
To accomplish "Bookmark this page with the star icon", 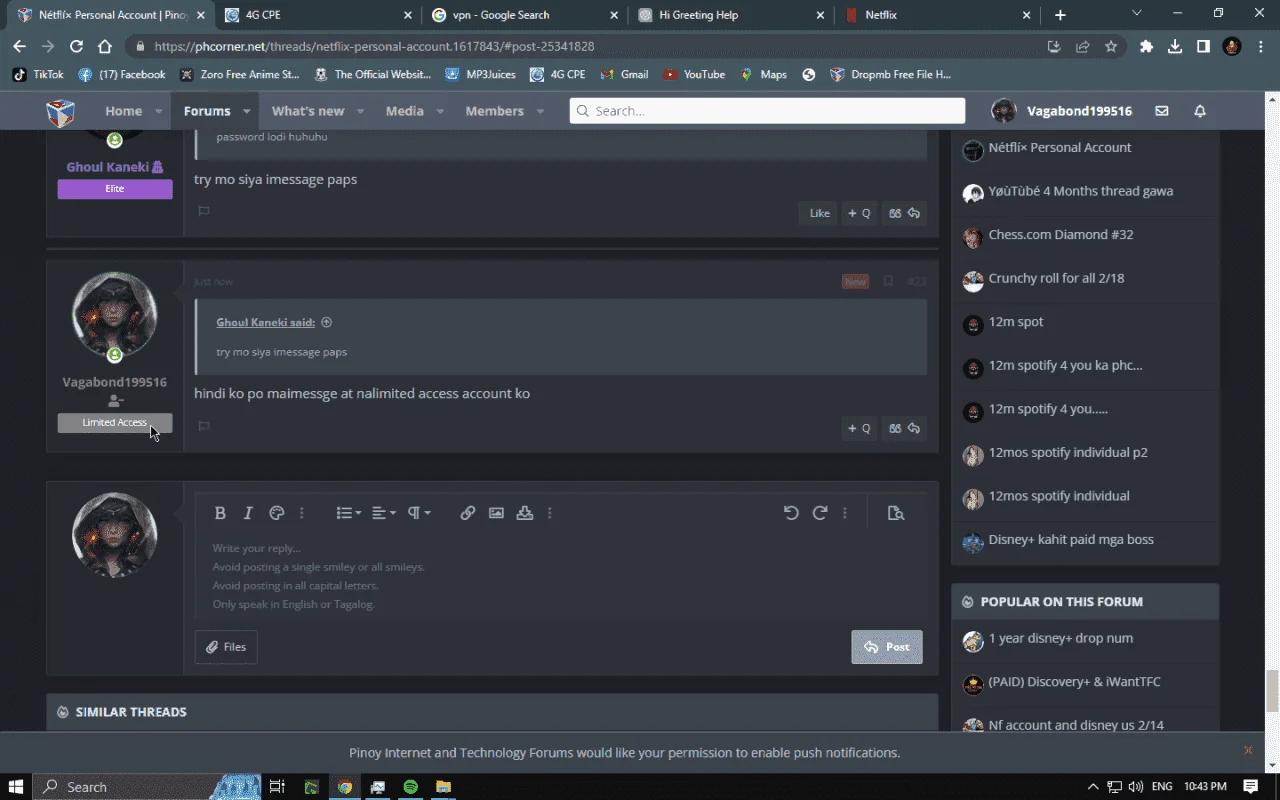I will click(x=1111, y=46).
